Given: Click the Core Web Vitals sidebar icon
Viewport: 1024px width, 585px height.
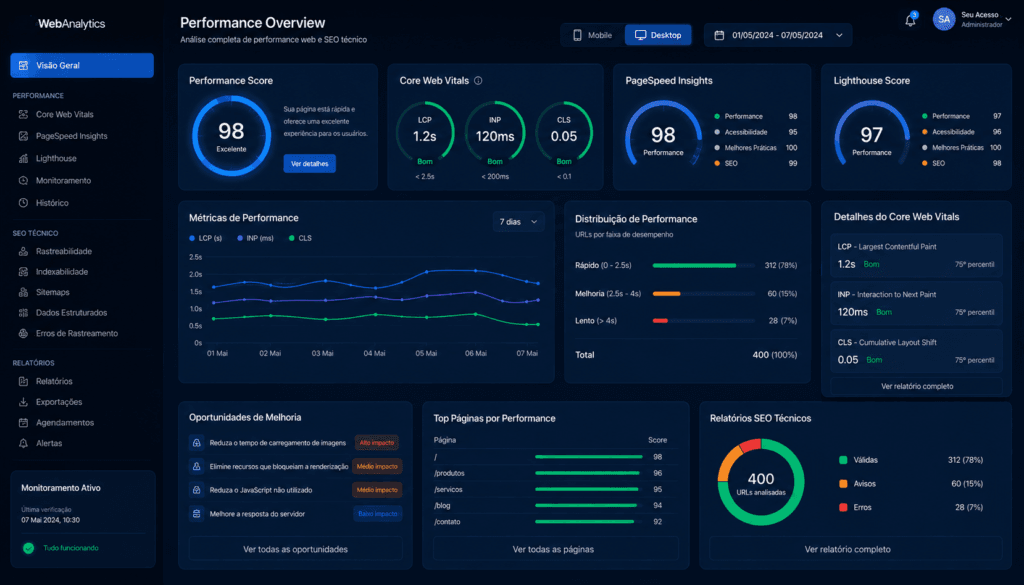Looking at the screenshot, I should [x=24, y=114].
